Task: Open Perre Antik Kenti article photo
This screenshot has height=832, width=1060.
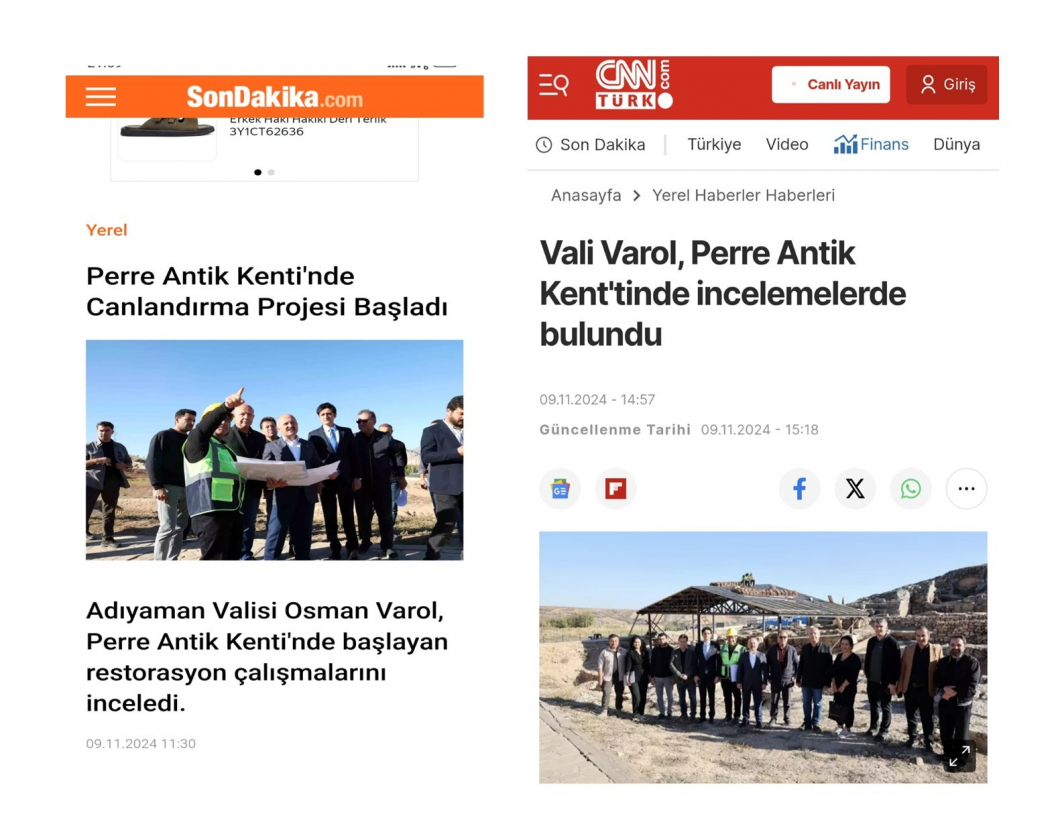Action: pyautogui.click(x=274, y=450)
